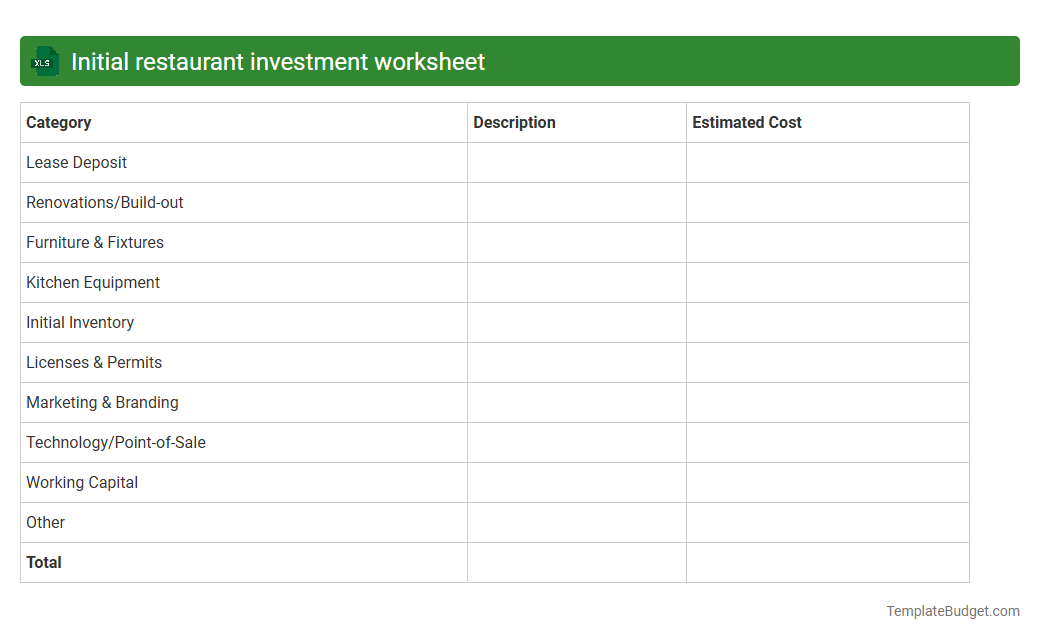Image resolution: width=1040 pixels, height=640 pixels.
Task: Select the Total row label
Action: click(x=44, y=562)
